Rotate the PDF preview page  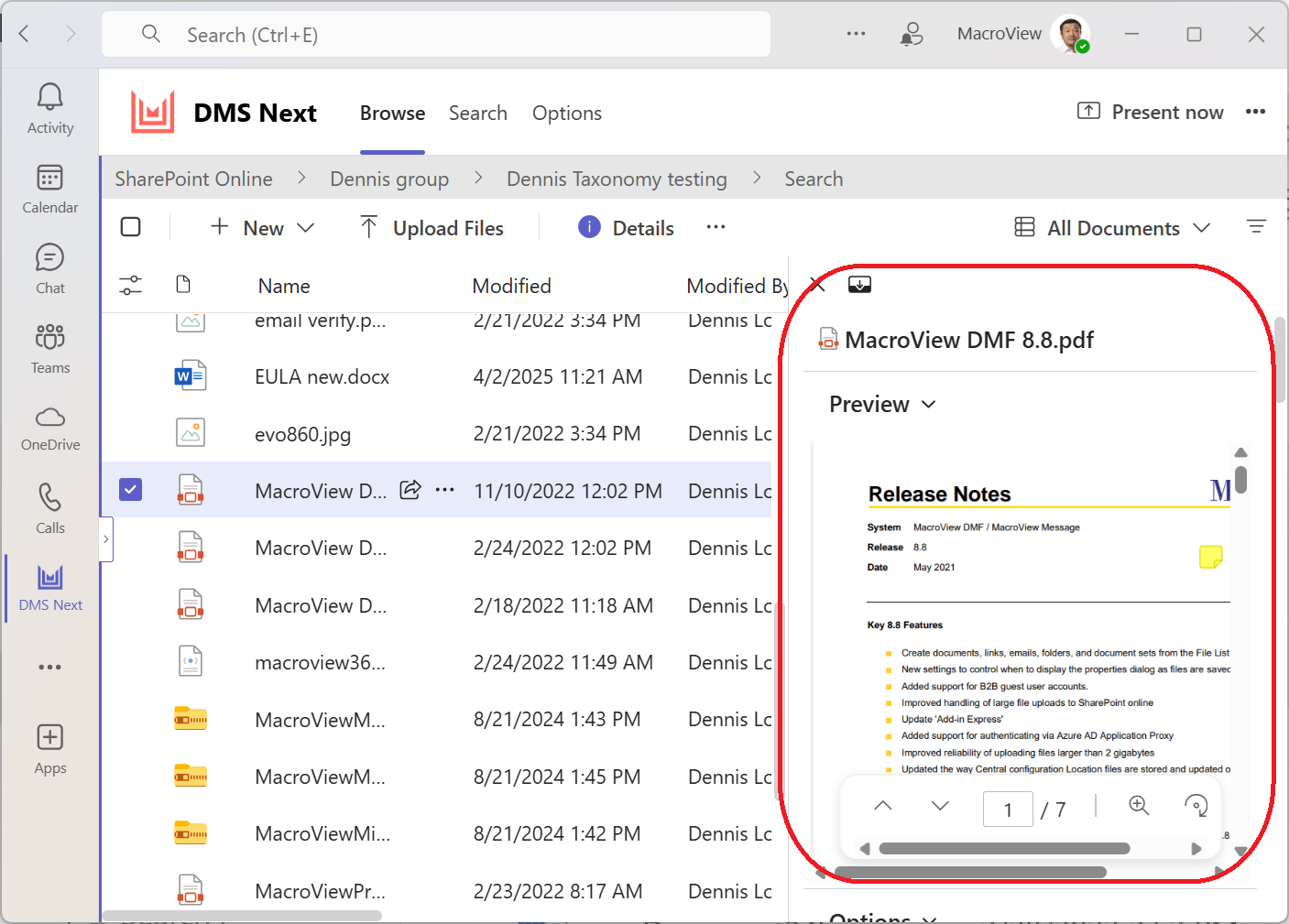1196,805
